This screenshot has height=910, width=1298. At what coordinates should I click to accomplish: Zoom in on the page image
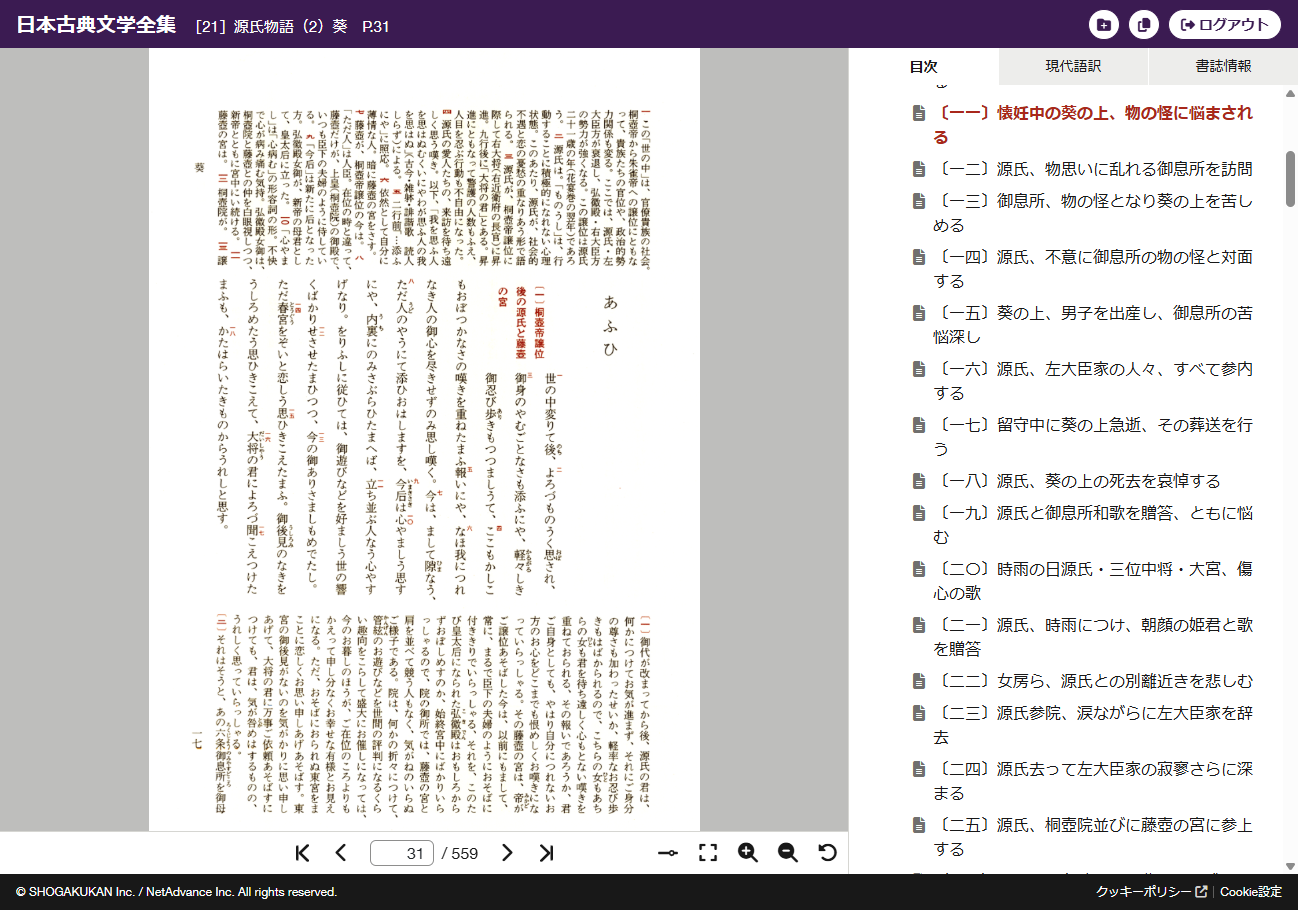coord(748,853)
